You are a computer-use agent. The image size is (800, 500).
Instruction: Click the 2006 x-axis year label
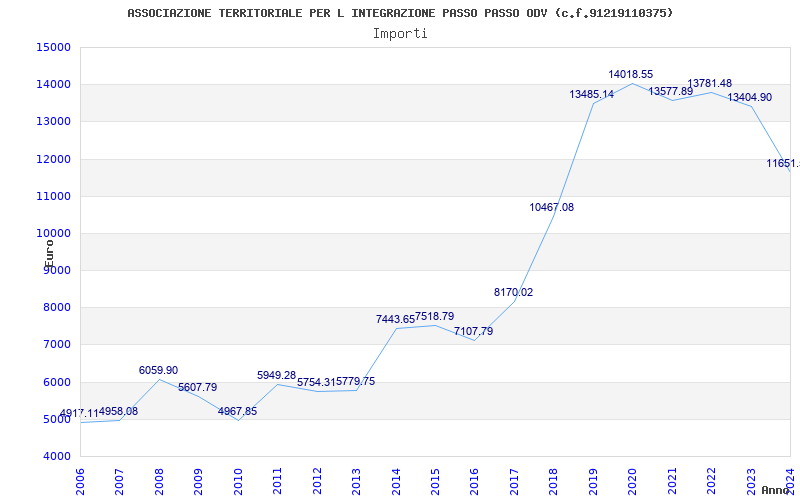(x=80, y=482)
